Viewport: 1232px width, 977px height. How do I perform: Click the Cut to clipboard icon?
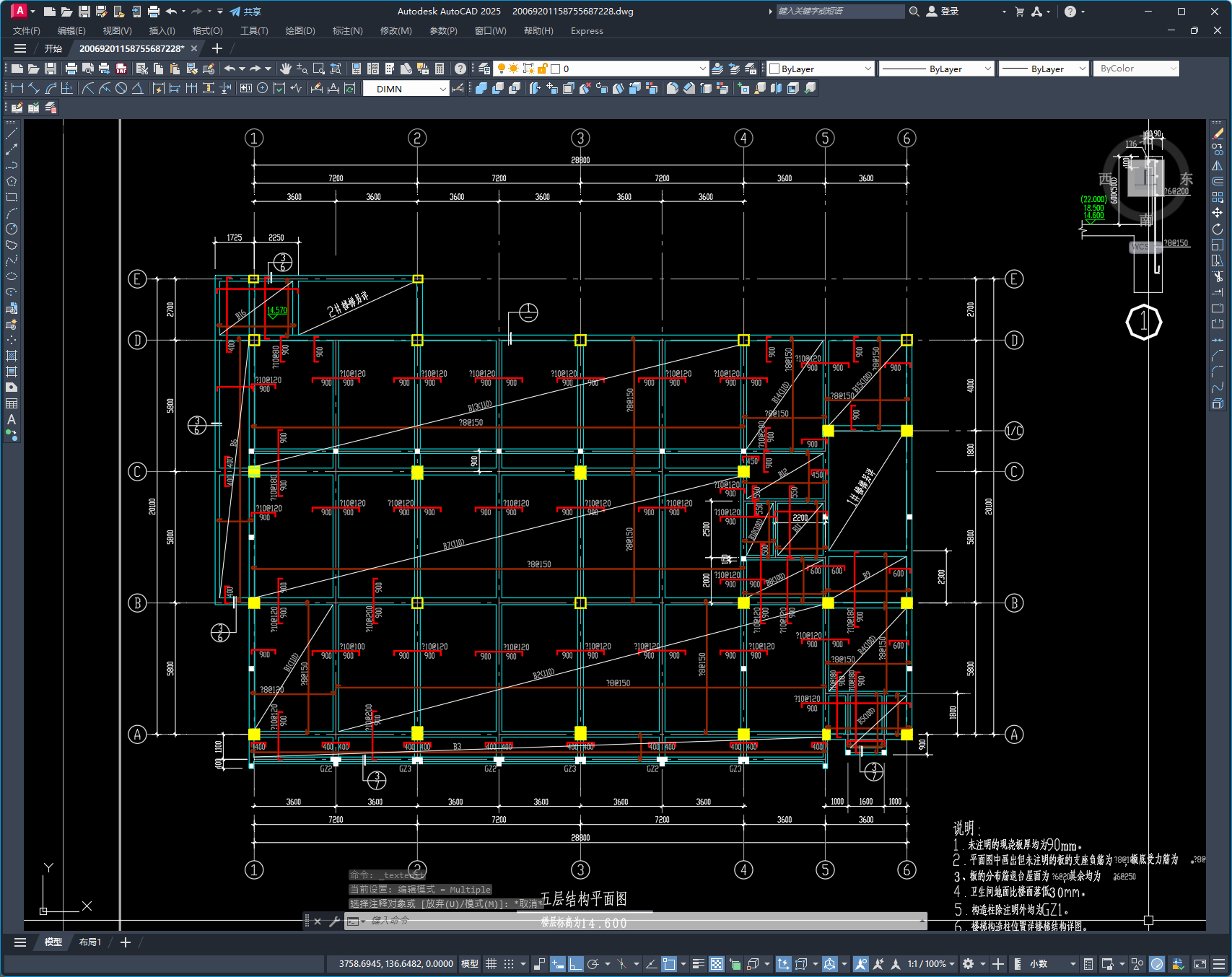[142, 69]
